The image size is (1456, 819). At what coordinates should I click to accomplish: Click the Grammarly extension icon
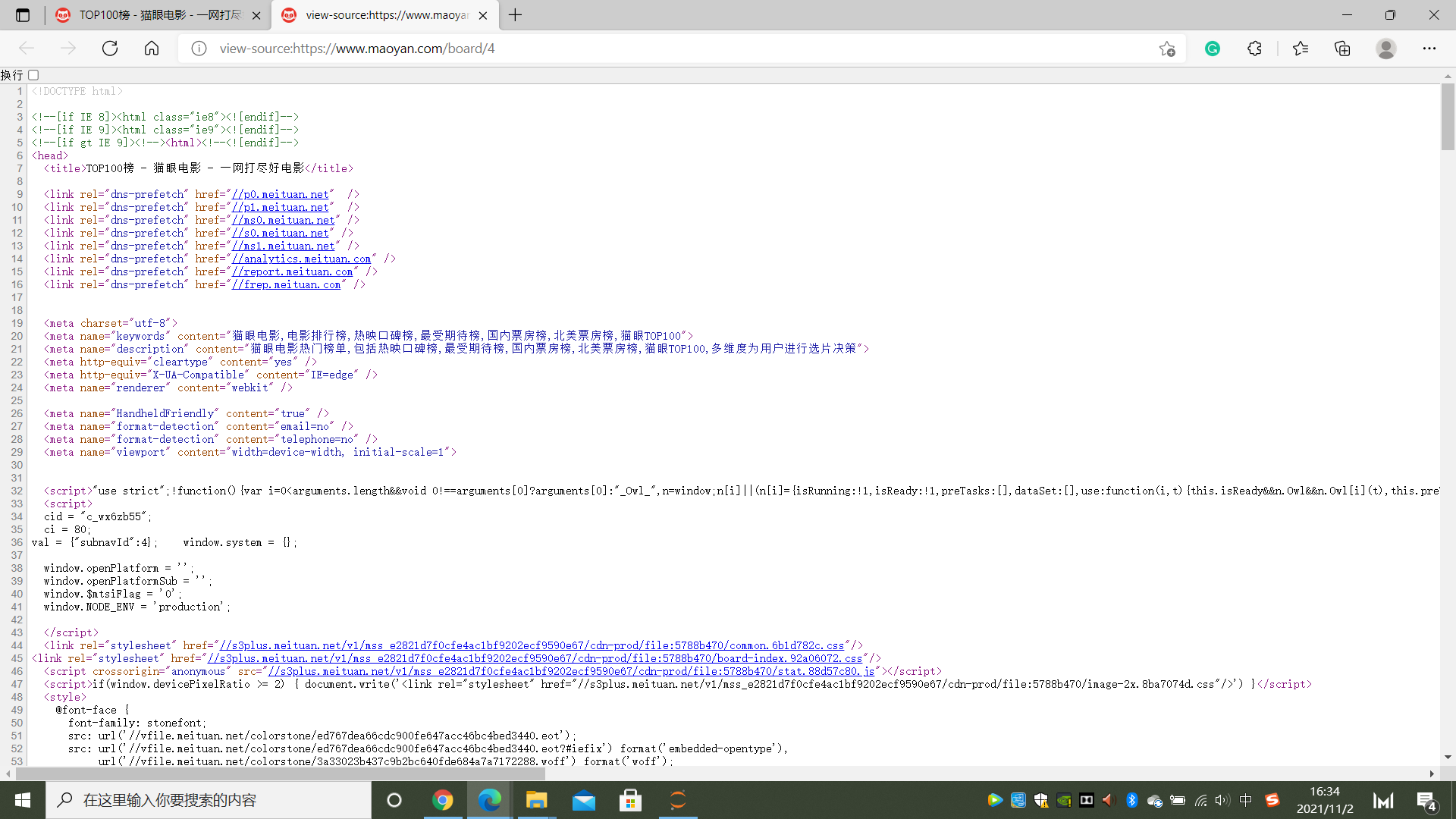coord(1213,49)
